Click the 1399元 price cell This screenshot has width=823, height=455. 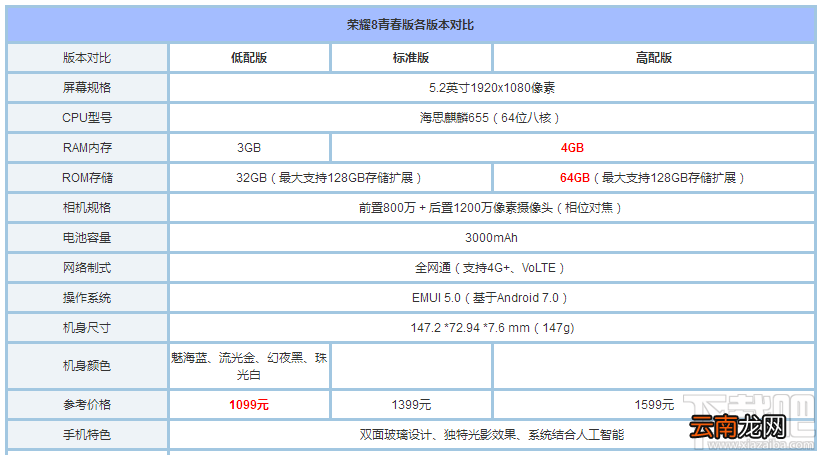pyautogui.click(x=410, y=405)
